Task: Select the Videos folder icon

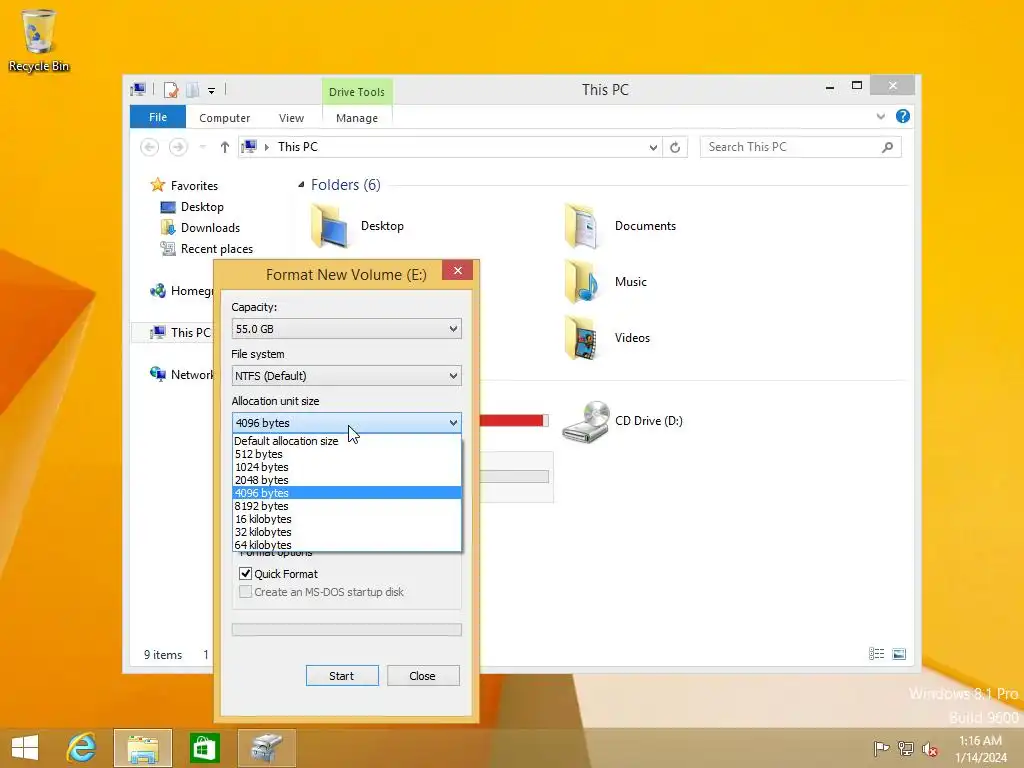Action: tap(581, 338)
